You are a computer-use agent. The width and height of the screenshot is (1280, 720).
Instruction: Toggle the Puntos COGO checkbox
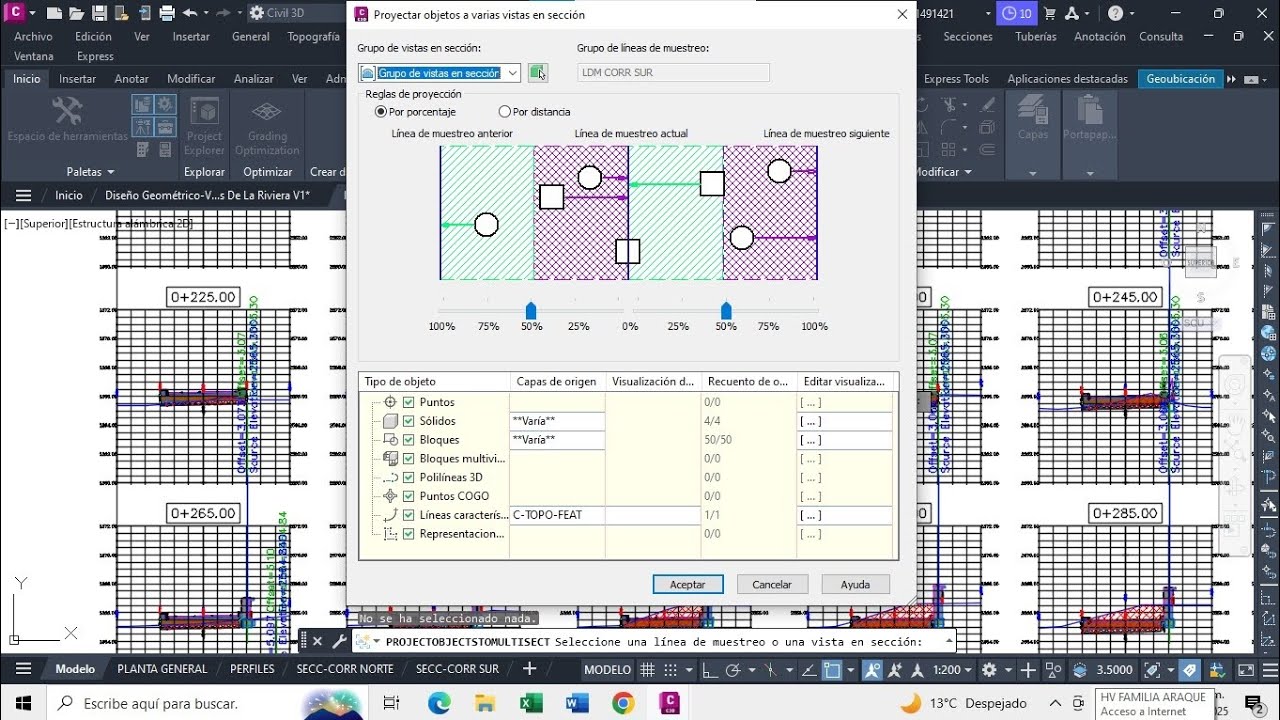408,496
